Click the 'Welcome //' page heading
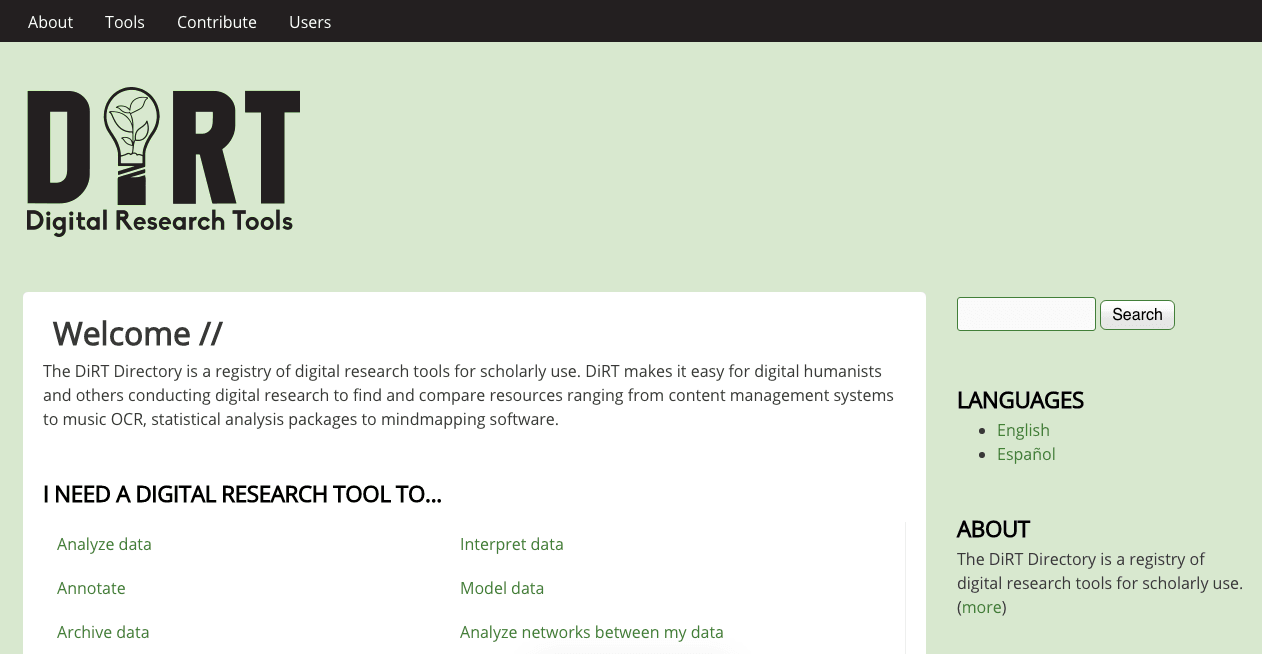Viewport: 1262px width, 654px height. 137,333
